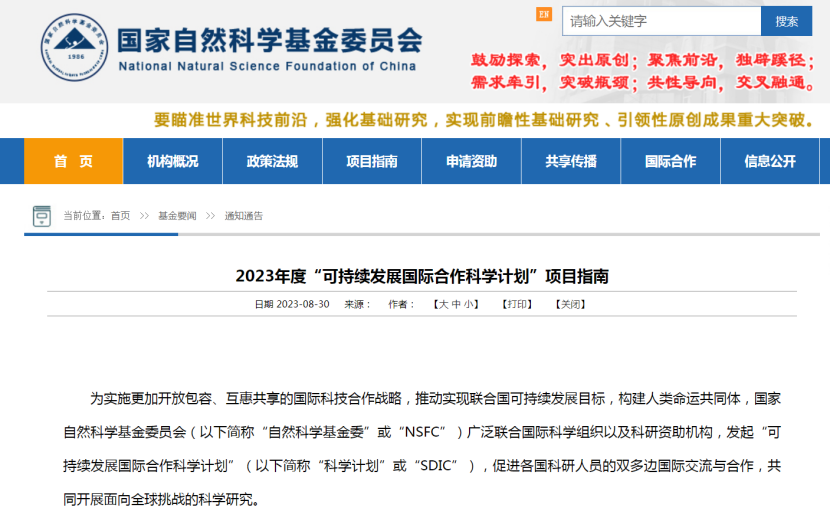This screenshot has width=831, height=511.
Task: Select the 信息公开 navigation item
Action: coord(770,161)
